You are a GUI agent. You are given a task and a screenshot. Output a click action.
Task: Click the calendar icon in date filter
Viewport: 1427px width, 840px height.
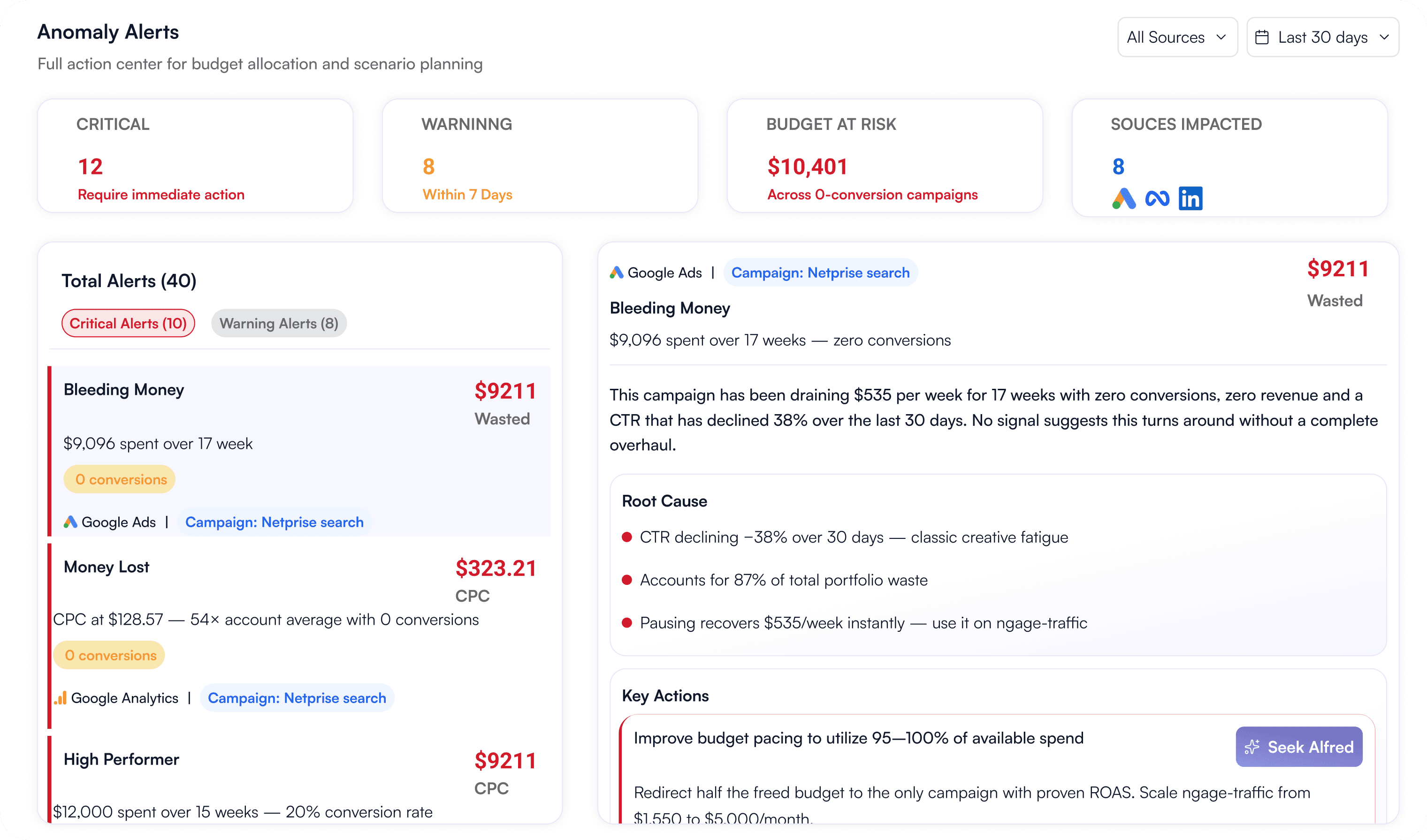tap(1262, 38)
